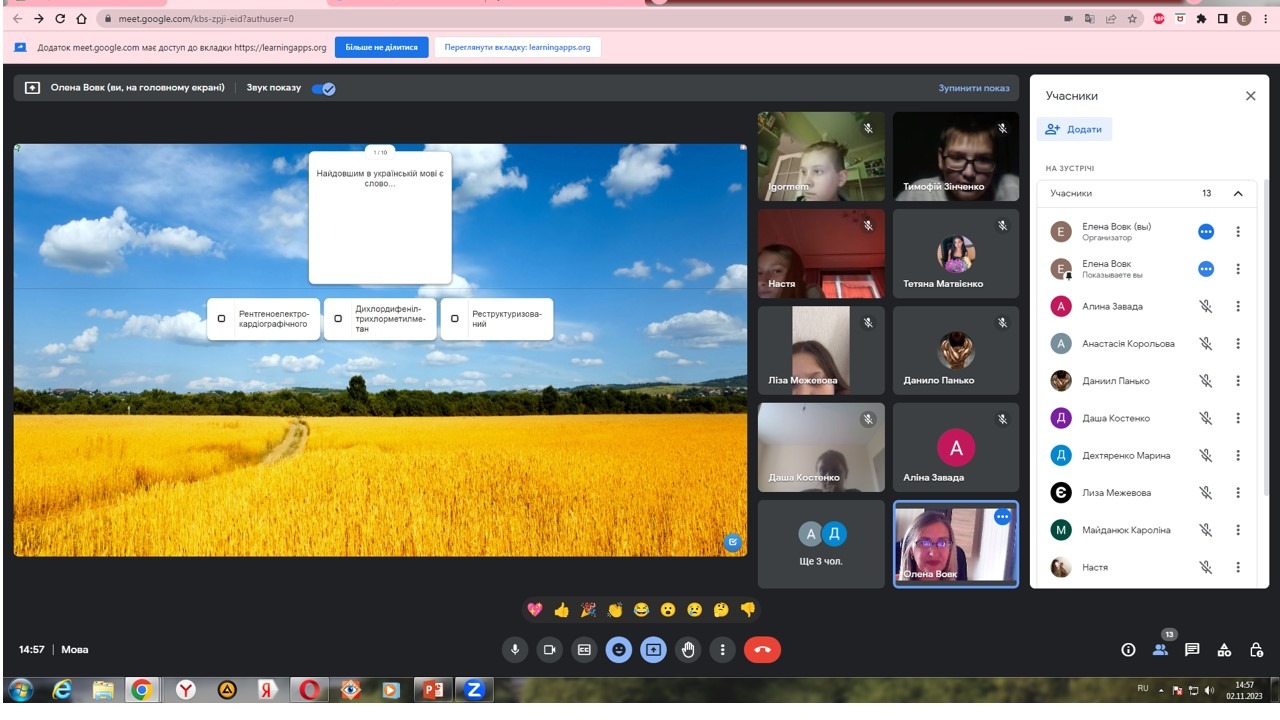Send the thumbs up emoji reaction

561,610
